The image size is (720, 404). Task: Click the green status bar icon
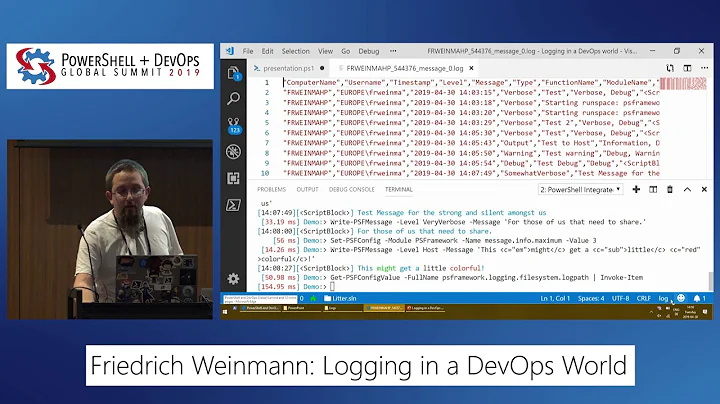coord(314,298)
